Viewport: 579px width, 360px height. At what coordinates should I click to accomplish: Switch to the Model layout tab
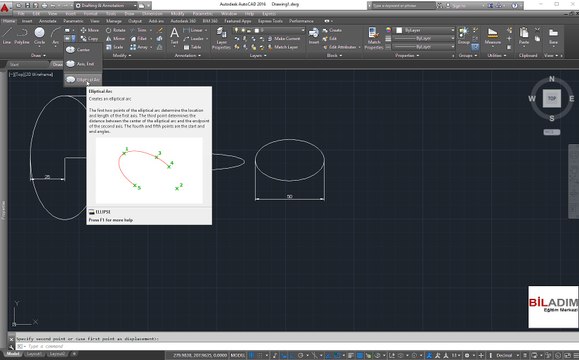(x=13, y=354)
